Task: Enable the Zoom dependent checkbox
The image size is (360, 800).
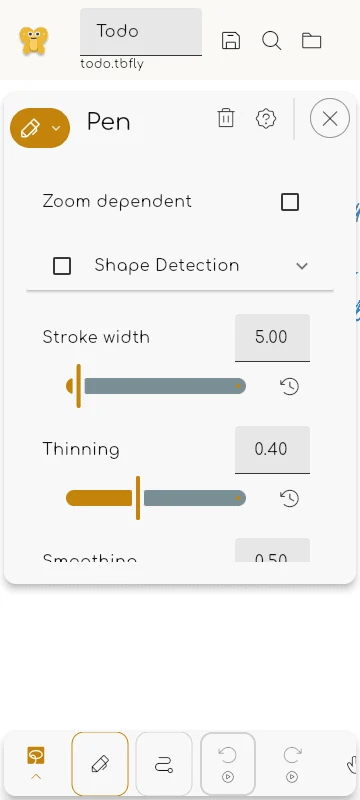Action: coord(290,202)
